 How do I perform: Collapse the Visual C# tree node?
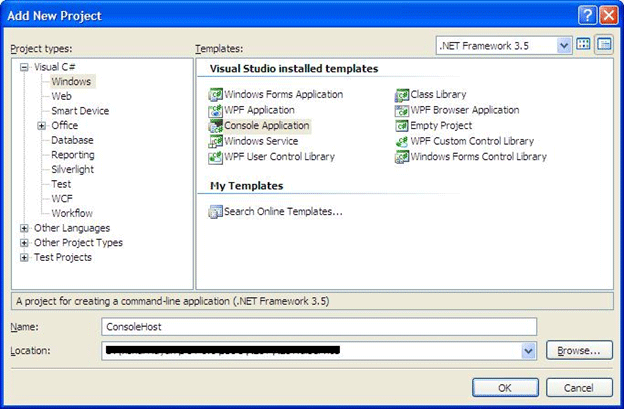tap(24, 67)
